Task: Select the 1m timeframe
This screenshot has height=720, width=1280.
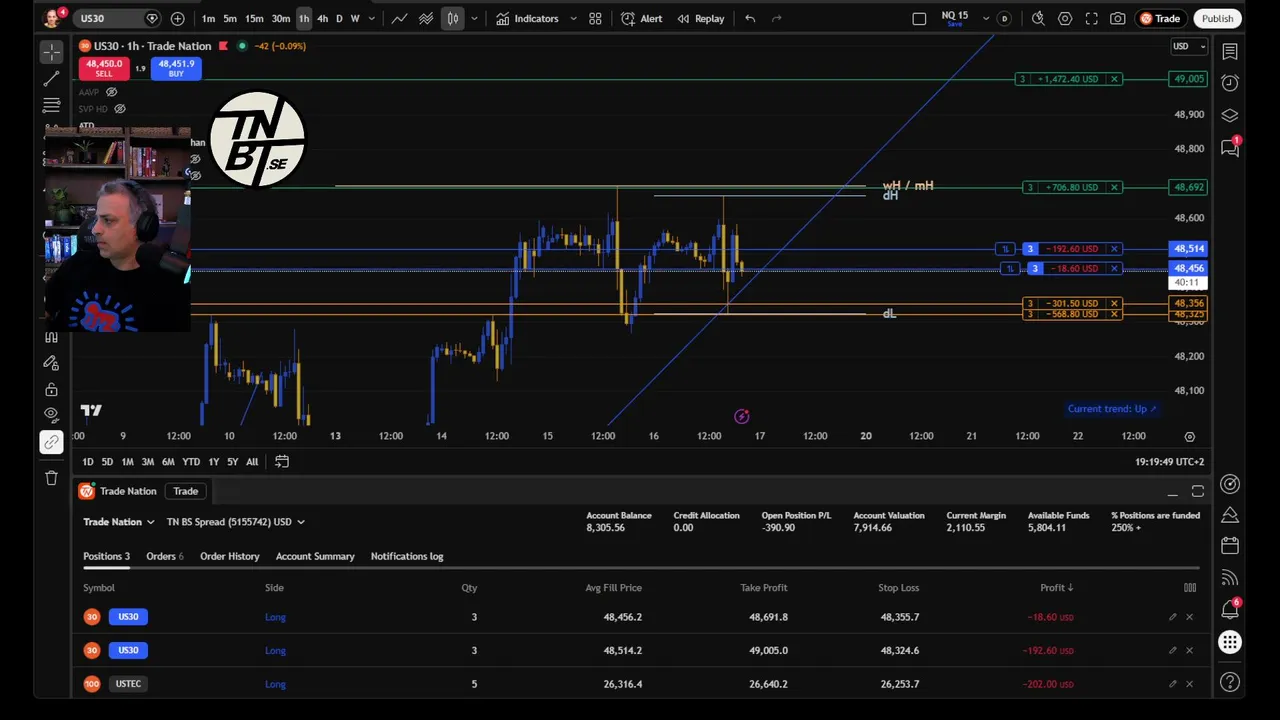Action: 208,18
